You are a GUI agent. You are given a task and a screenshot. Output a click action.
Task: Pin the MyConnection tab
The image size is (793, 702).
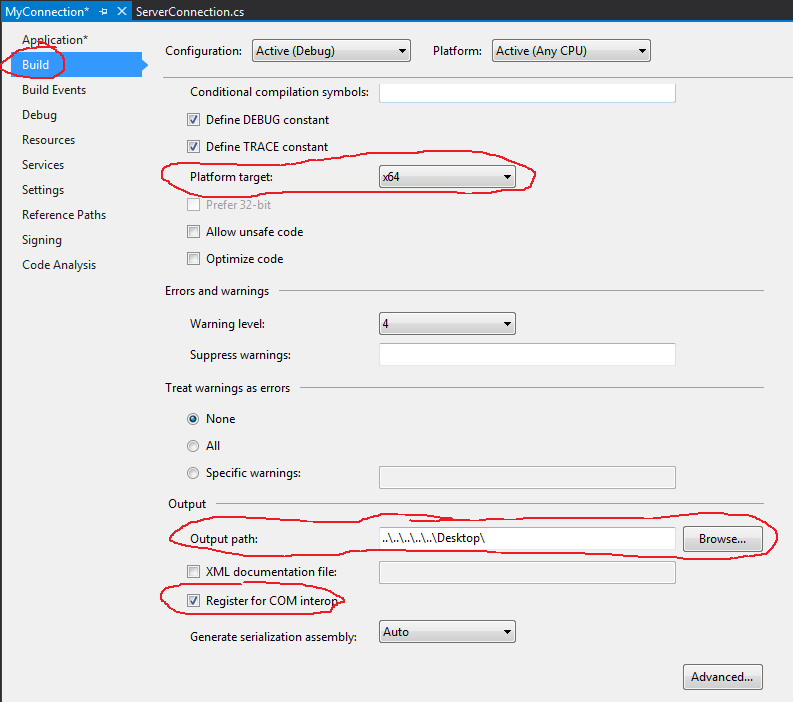[x=103, y=11]
